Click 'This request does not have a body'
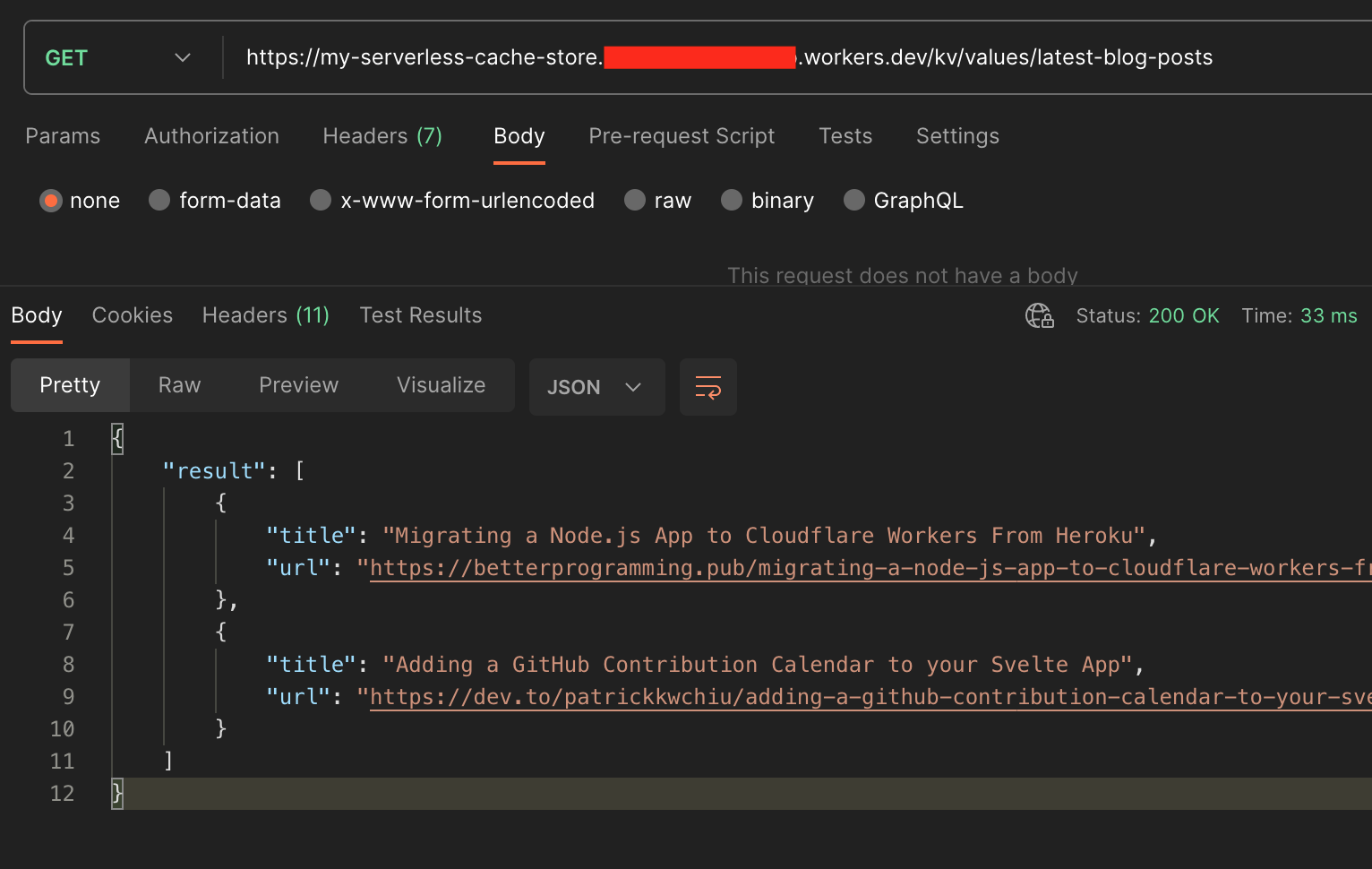The width and height of the screenshot is (1372, 869). [x=903, y=276]
